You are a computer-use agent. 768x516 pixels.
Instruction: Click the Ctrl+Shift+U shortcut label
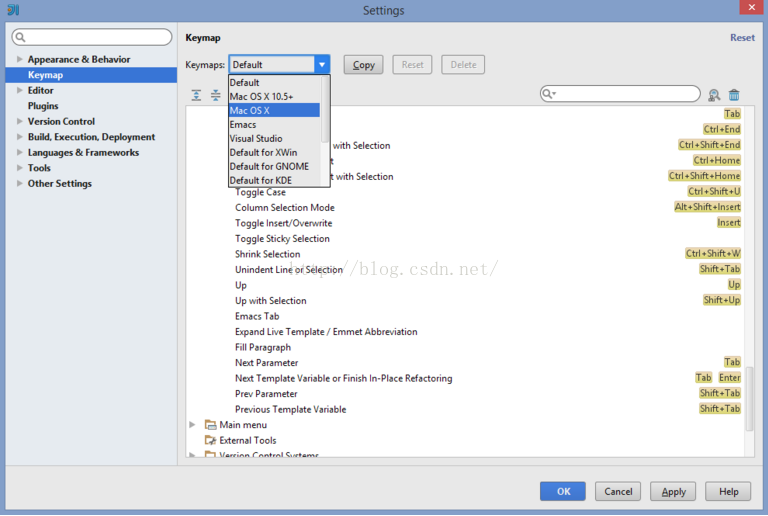tap(714, 191)
